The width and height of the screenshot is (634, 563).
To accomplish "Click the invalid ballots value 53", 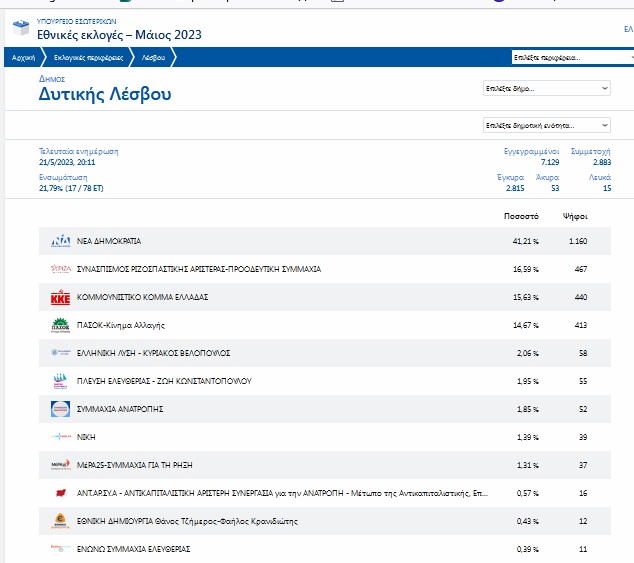I will pos(555,188).
